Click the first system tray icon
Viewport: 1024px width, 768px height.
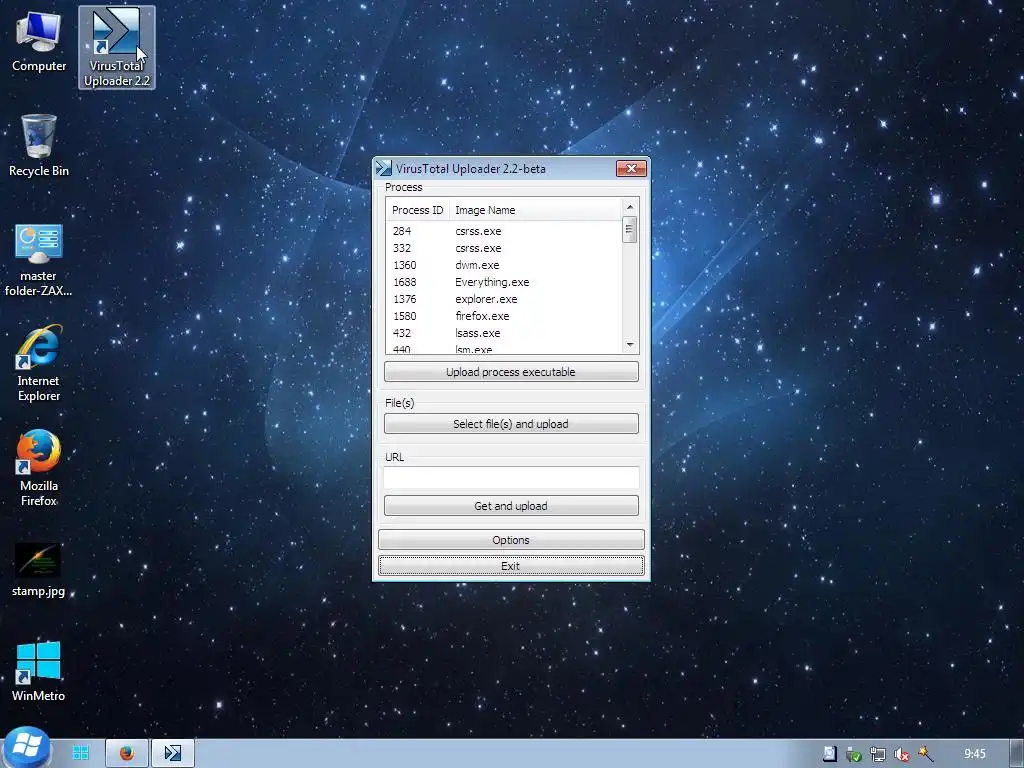[829, 754]
